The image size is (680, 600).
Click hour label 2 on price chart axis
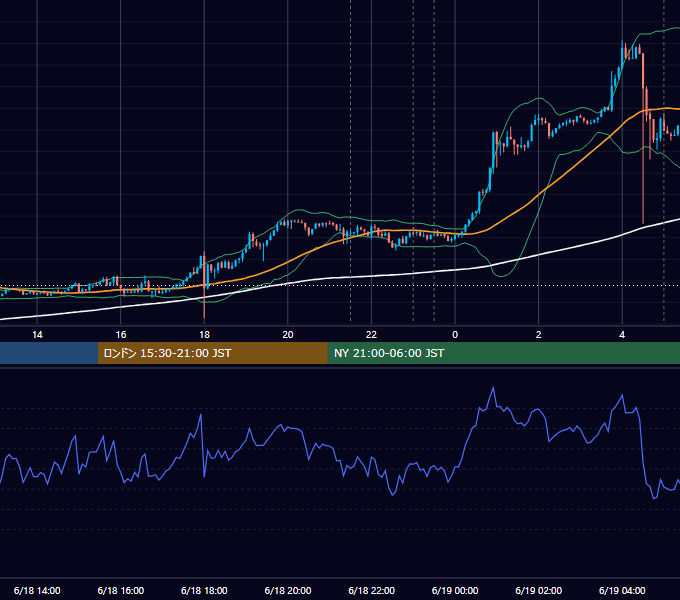click(539, 335)
